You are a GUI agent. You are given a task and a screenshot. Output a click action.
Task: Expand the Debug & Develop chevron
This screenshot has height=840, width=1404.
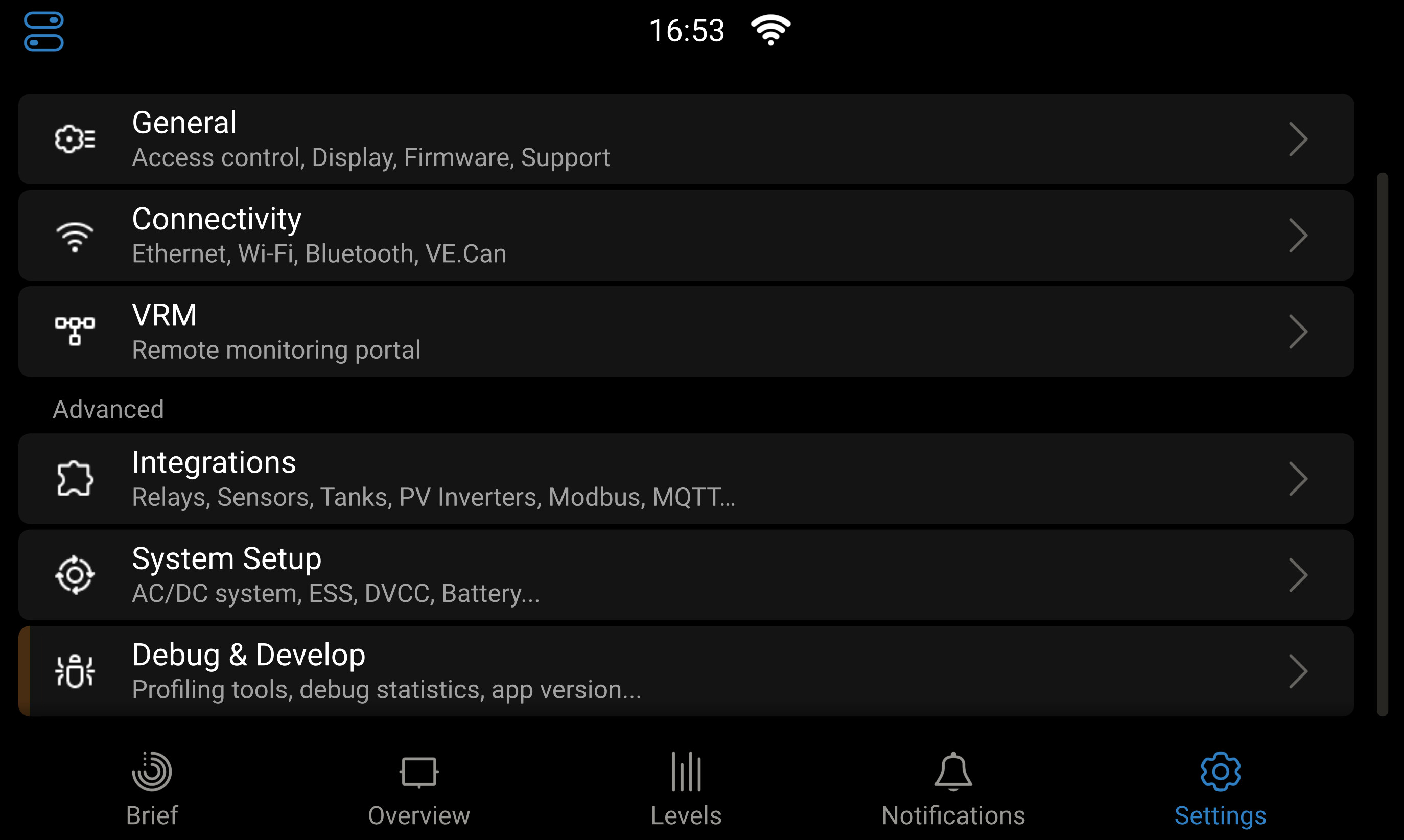[1298, 671]
